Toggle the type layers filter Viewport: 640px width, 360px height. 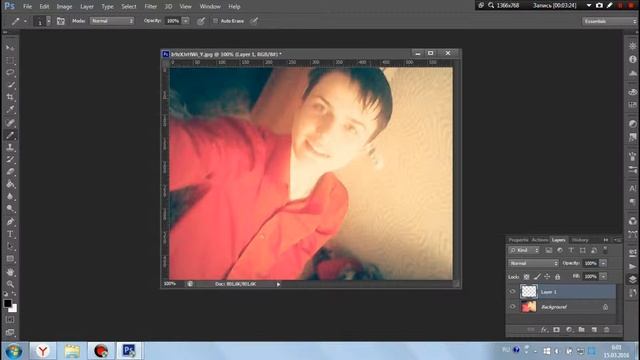[x=571, y=250]
